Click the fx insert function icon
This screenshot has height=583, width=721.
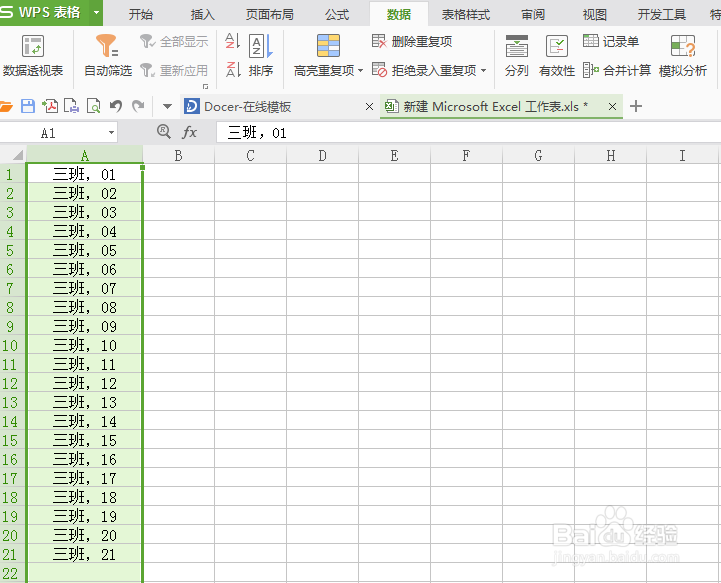pos(189,132)
